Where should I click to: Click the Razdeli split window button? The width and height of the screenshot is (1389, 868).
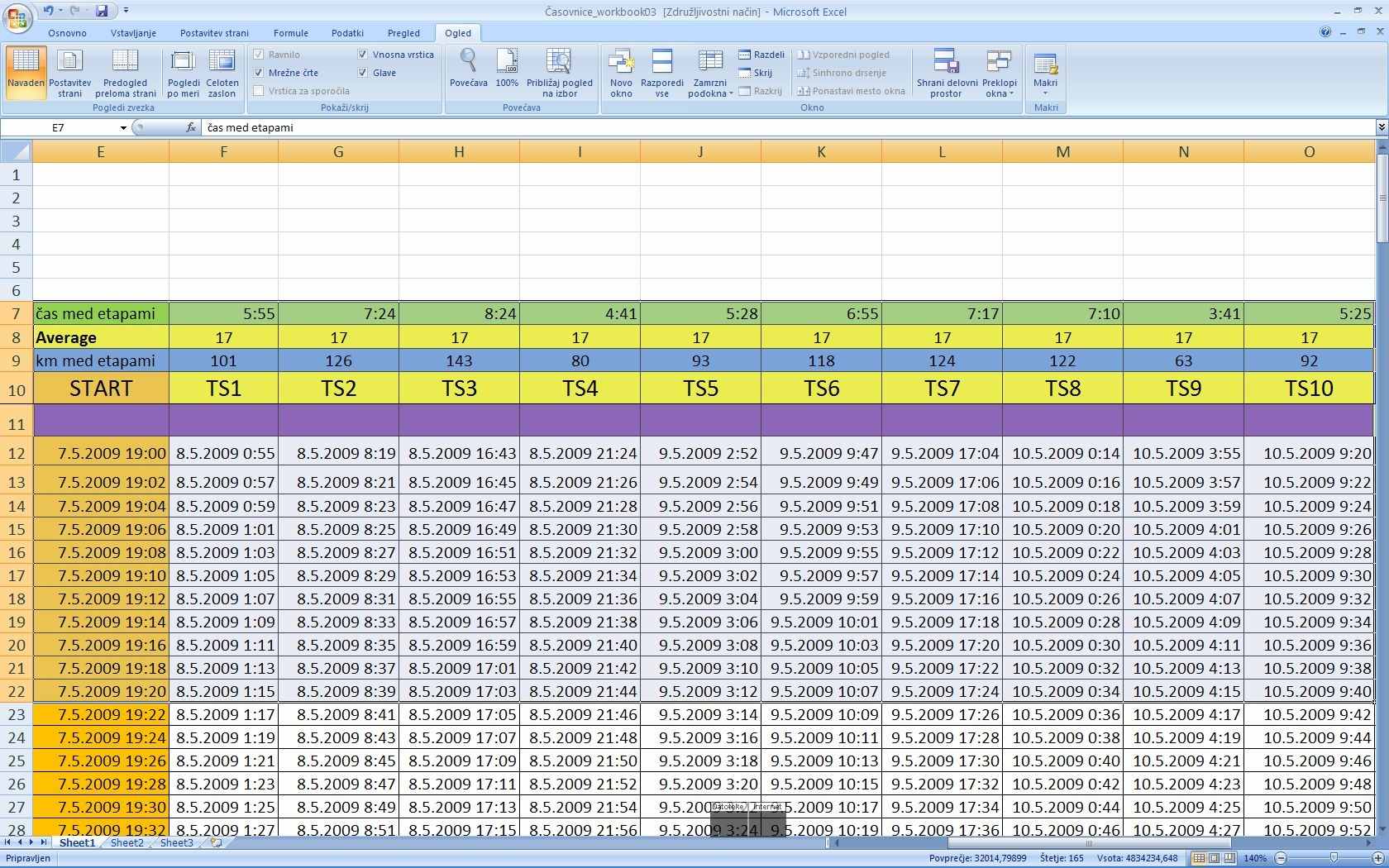(x=761, y=55)
